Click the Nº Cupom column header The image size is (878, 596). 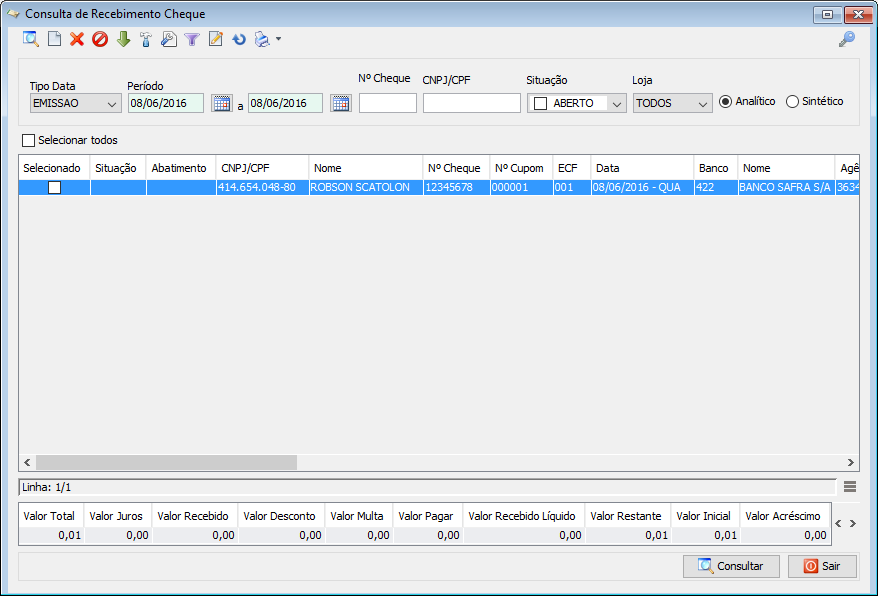(x=521, y=168)
